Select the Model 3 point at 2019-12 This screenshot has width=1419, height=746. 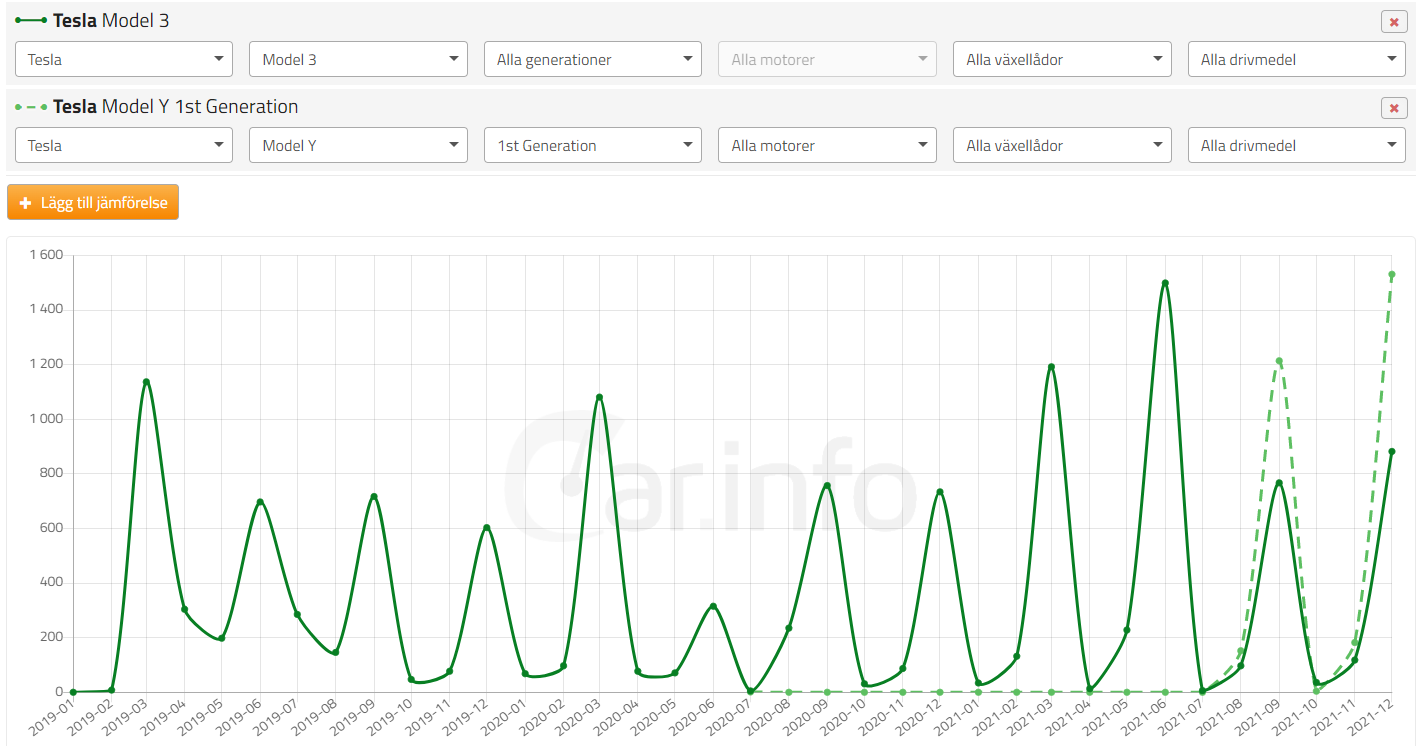point(487,527)
